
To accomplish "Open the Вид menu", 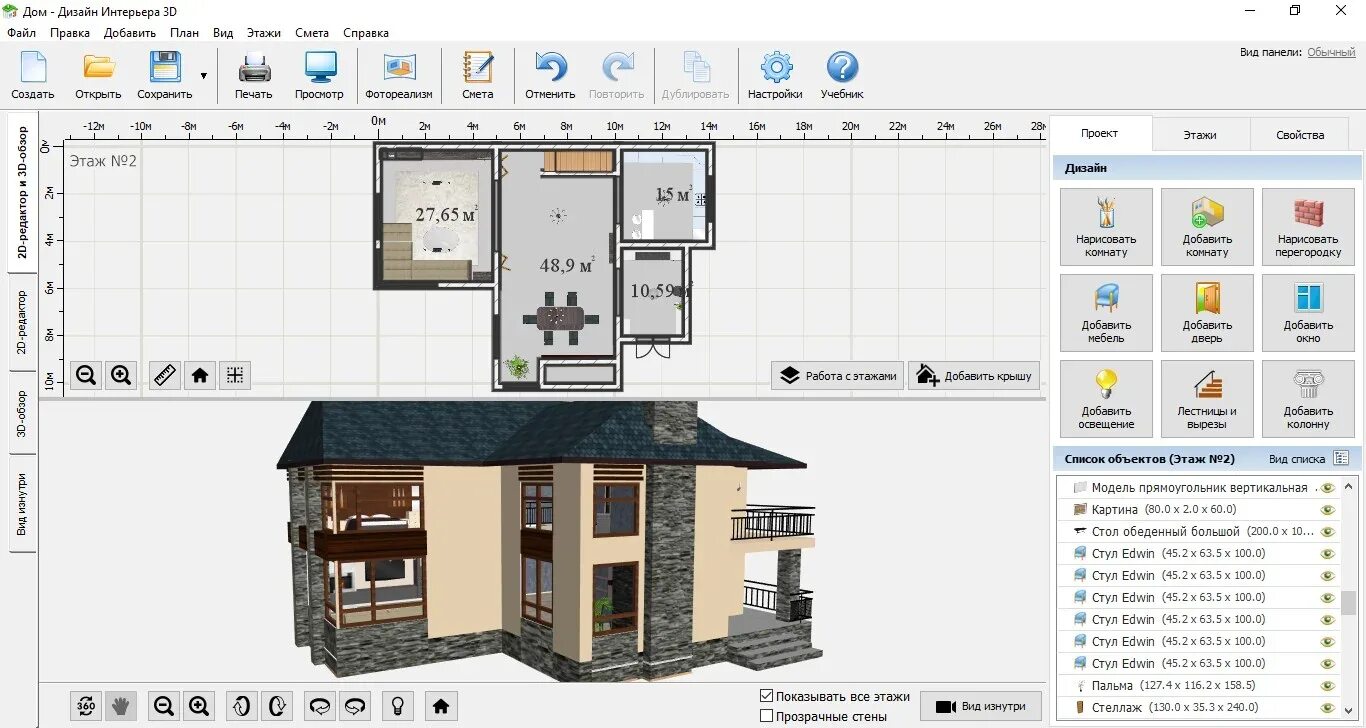I will pos(223,33).
